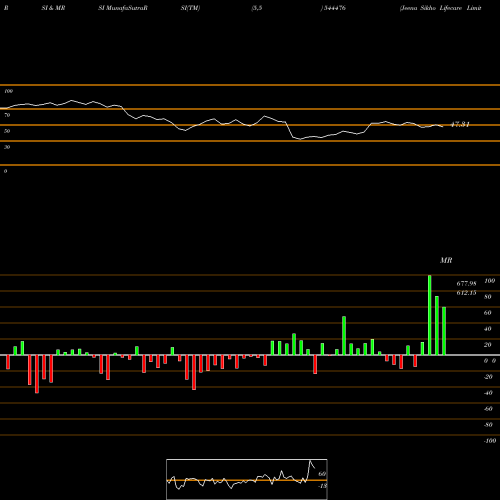Click the MR axis 40 label
Screen dimensions: 500x500
[487, 329]
